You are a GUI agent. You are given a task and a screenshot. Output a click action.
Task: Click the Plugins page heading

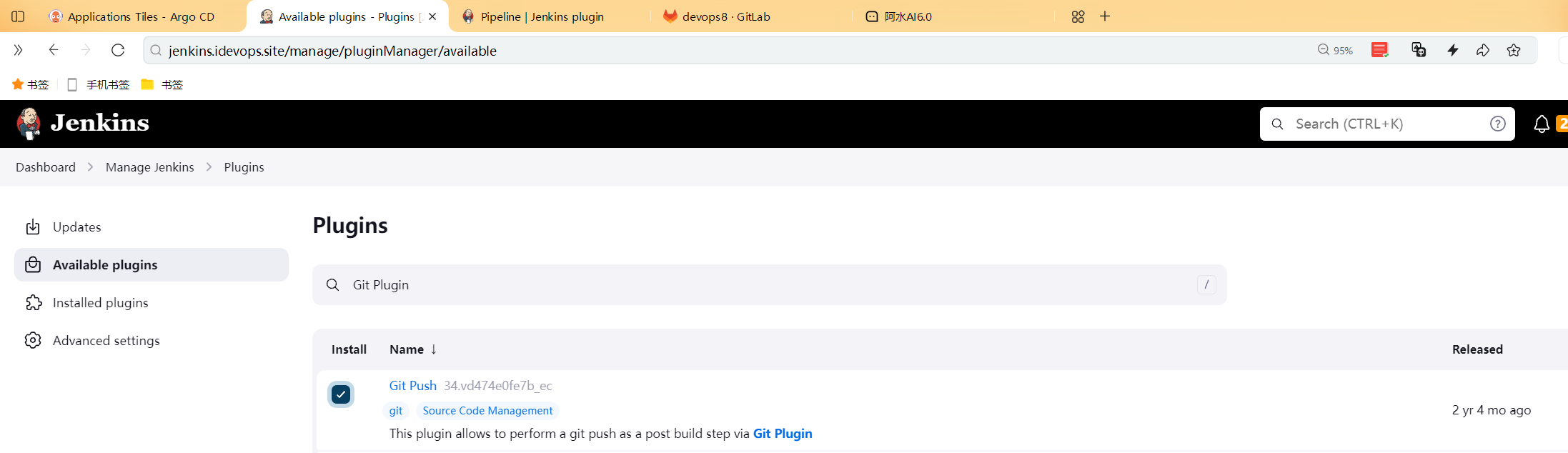coord(350,225)
